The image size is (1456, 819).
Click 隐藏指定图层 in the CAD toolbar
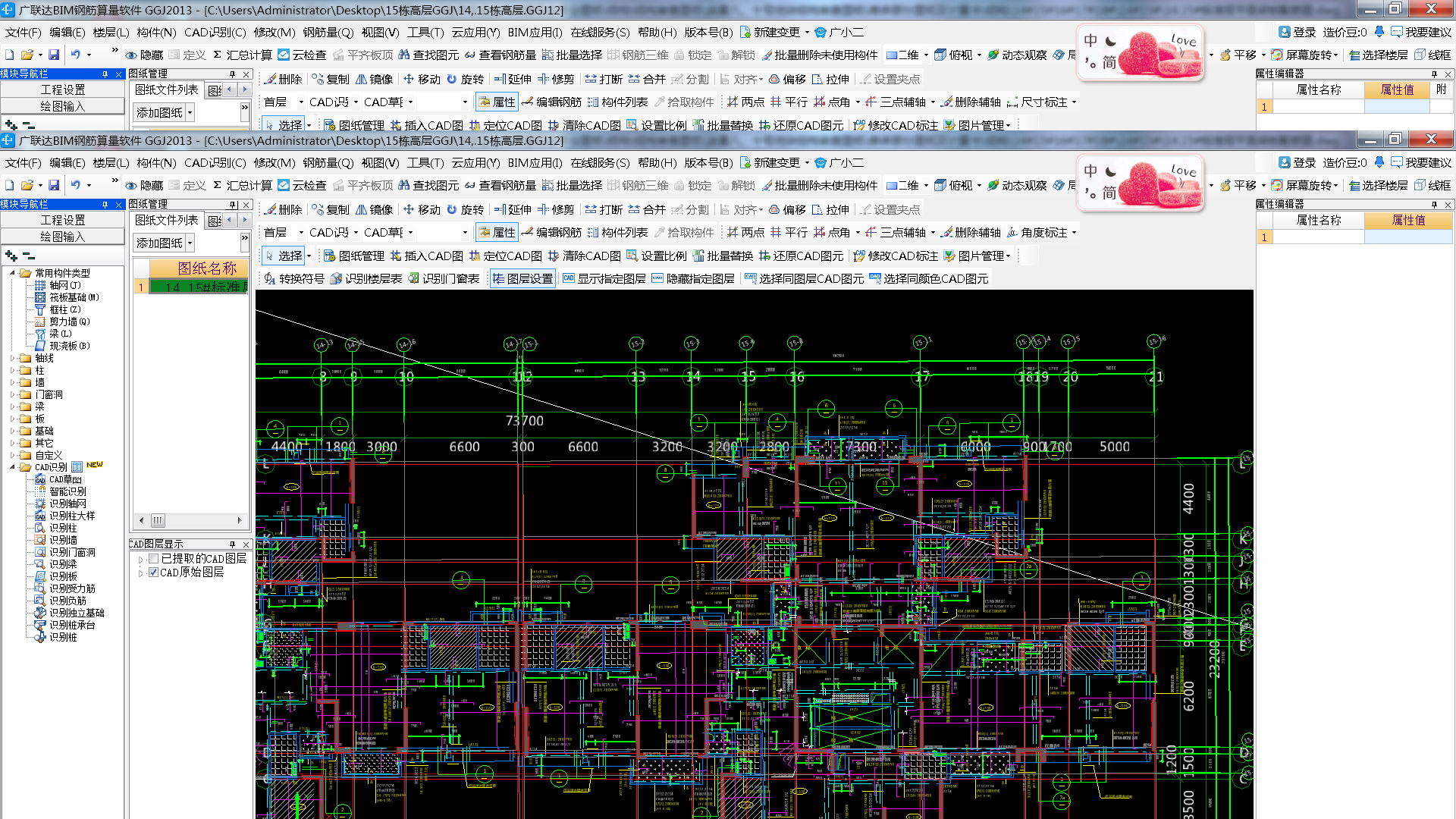692,278
